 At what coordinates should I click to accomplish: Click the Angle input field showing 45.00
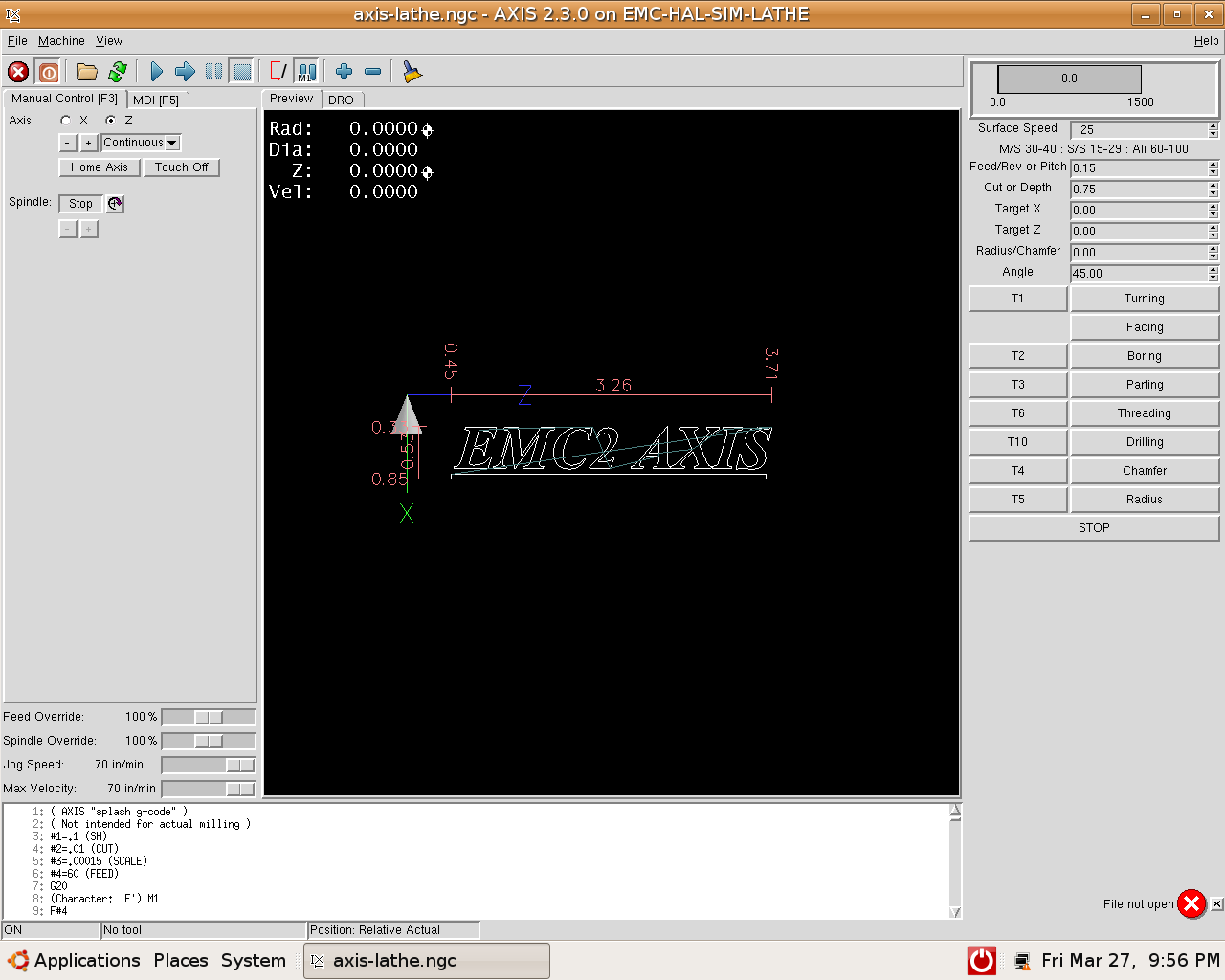point(1139,273)
